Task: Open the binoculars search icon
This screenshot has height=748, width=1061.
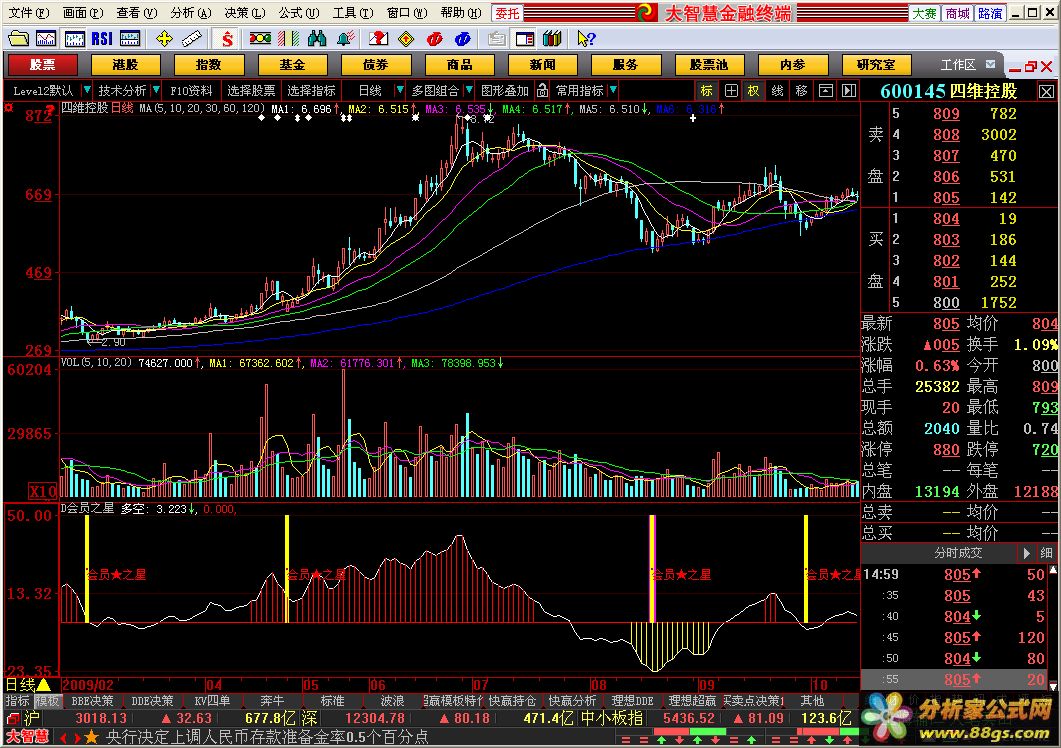Action: (317, 39)
